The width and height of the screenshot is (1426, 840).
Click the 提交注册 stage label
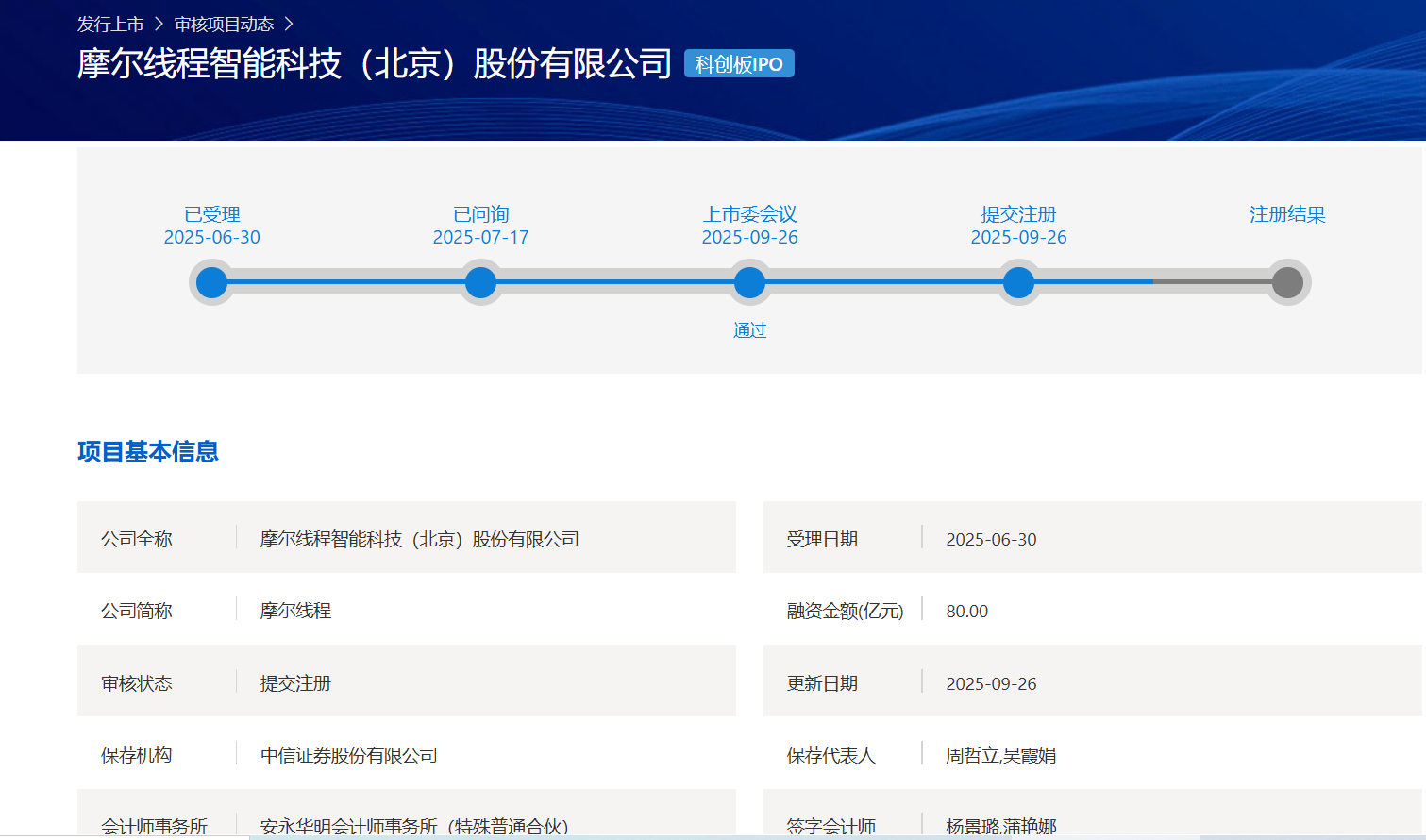[1019, 214]
